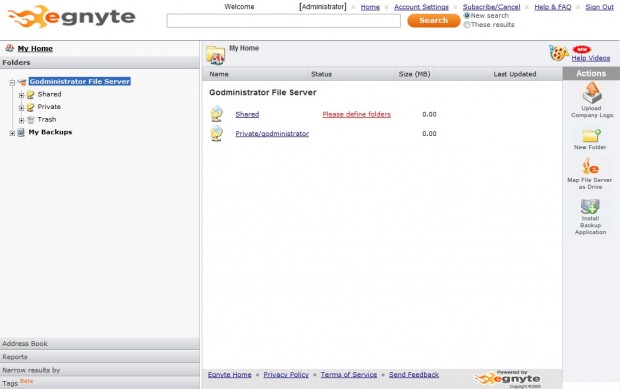This screenshot has width=620, height=389.
Task: Open the Home link in top navigation
Action: [x=370, y=7]
